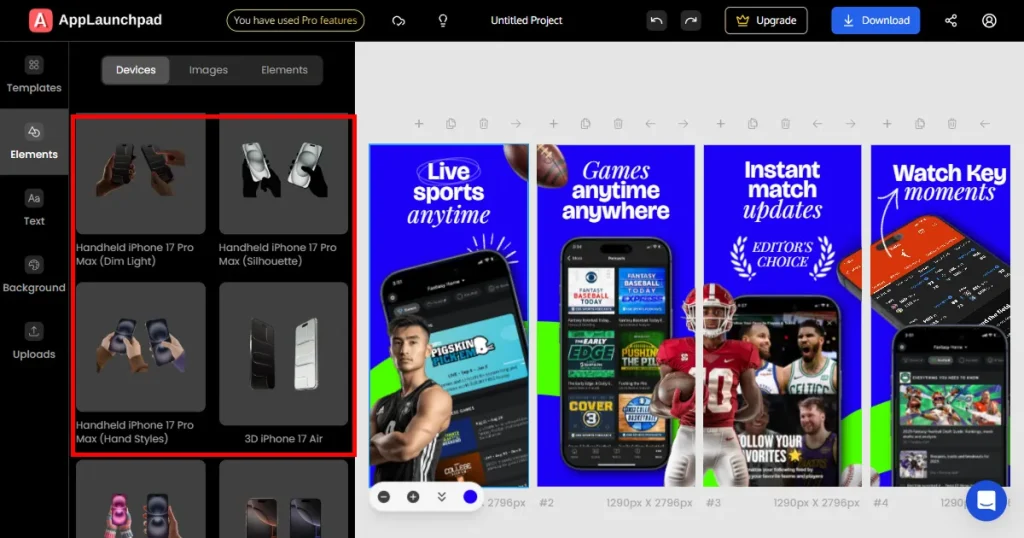Pick the blue background color swatch

click(470, 496)
